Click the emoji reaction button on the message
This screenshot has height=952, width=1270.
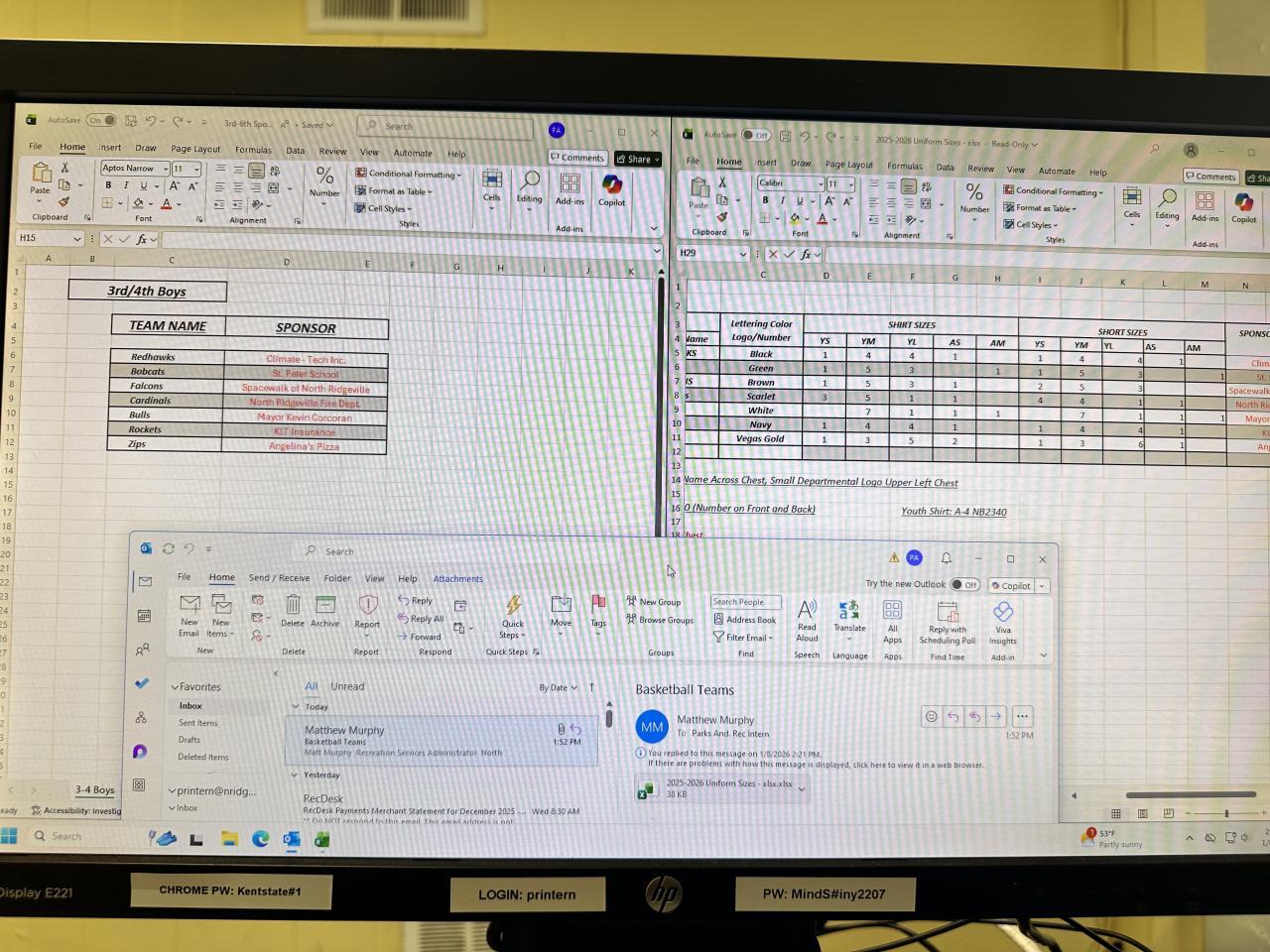click(x=931, y=716)
